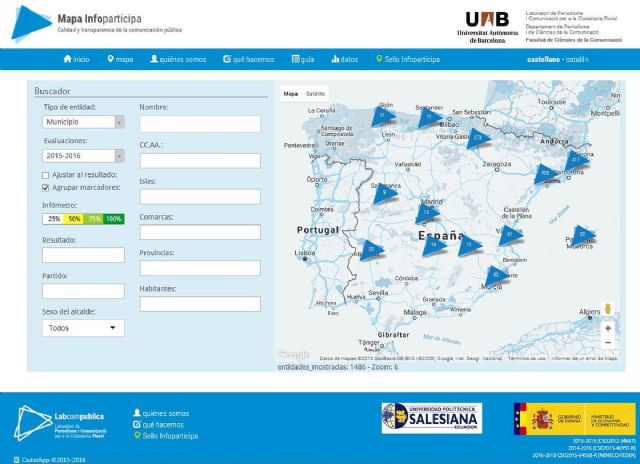Click the checkmark icon beside qué hacemos
This screenshot has width=640, height=464.
(x=227, y=59)
